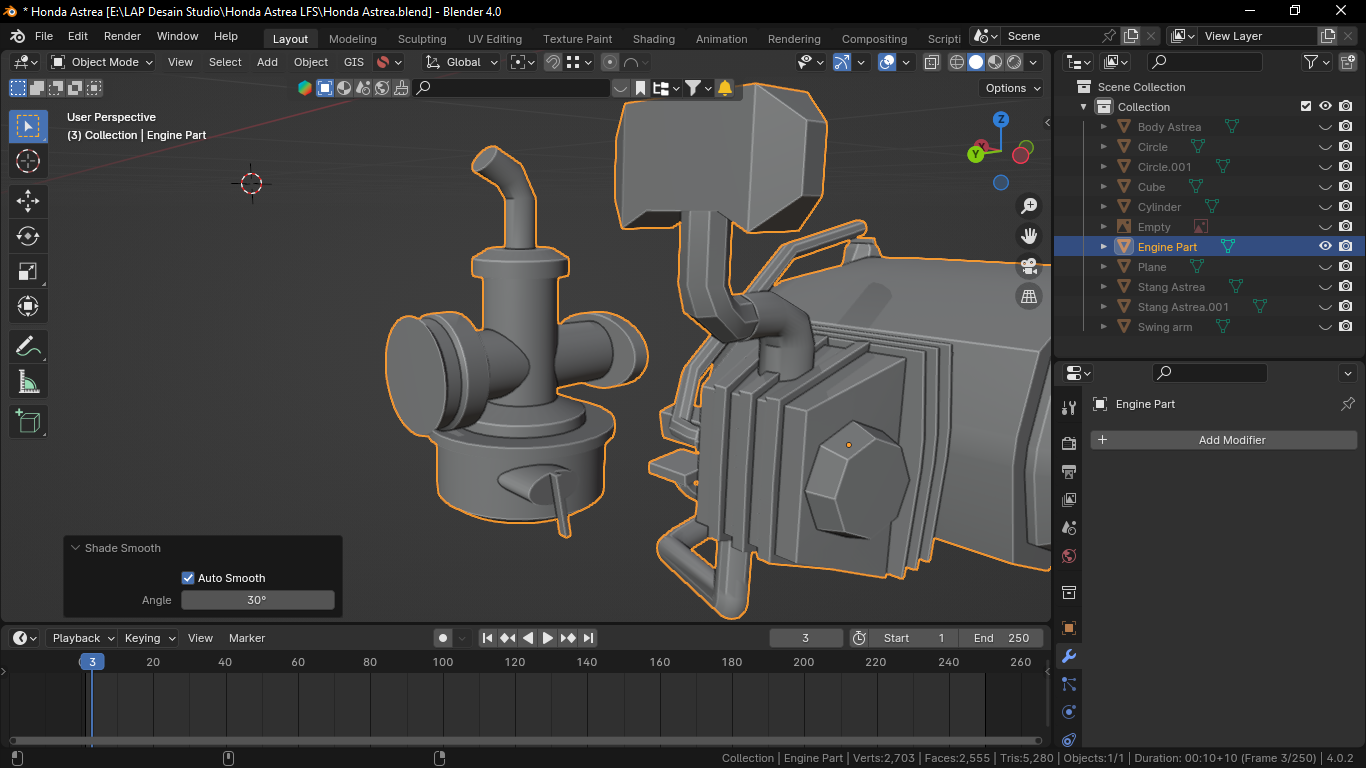Select the Rotate tool
This screenshot has width=1366, height=768.
(x=28, y=236)
